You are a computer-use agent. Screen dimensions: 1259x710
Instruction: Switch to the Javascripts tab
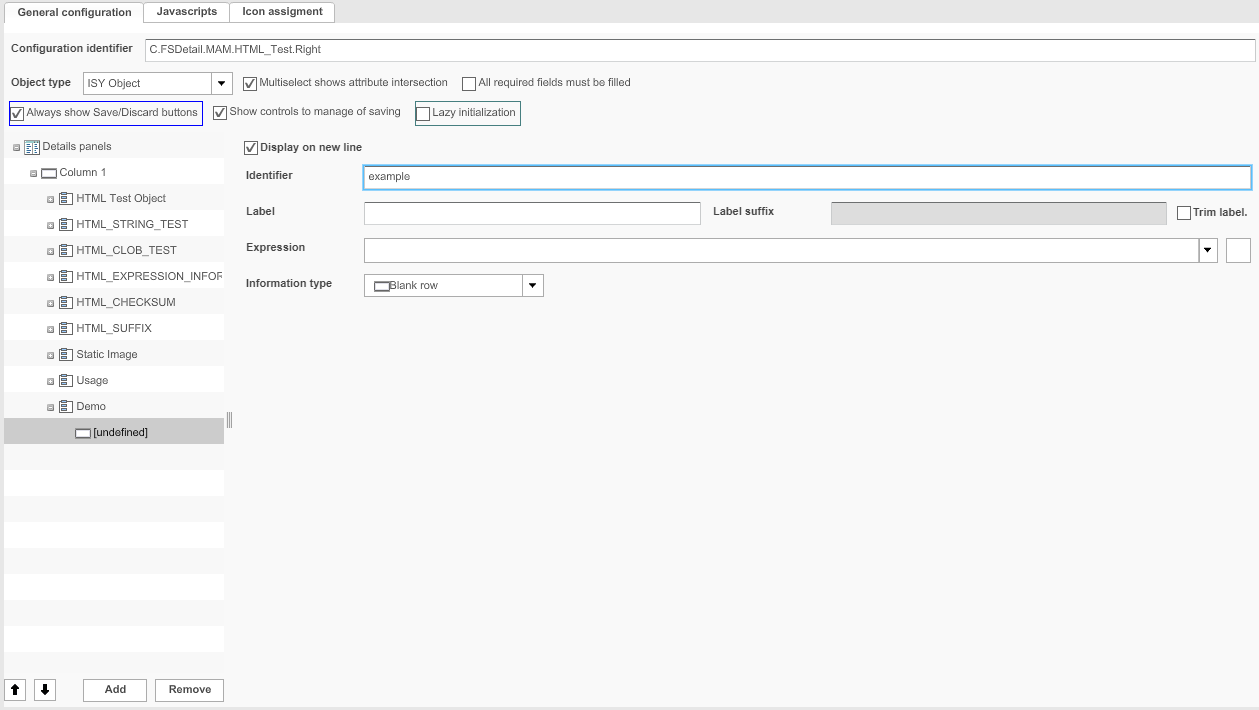click(x=186, y=12)
